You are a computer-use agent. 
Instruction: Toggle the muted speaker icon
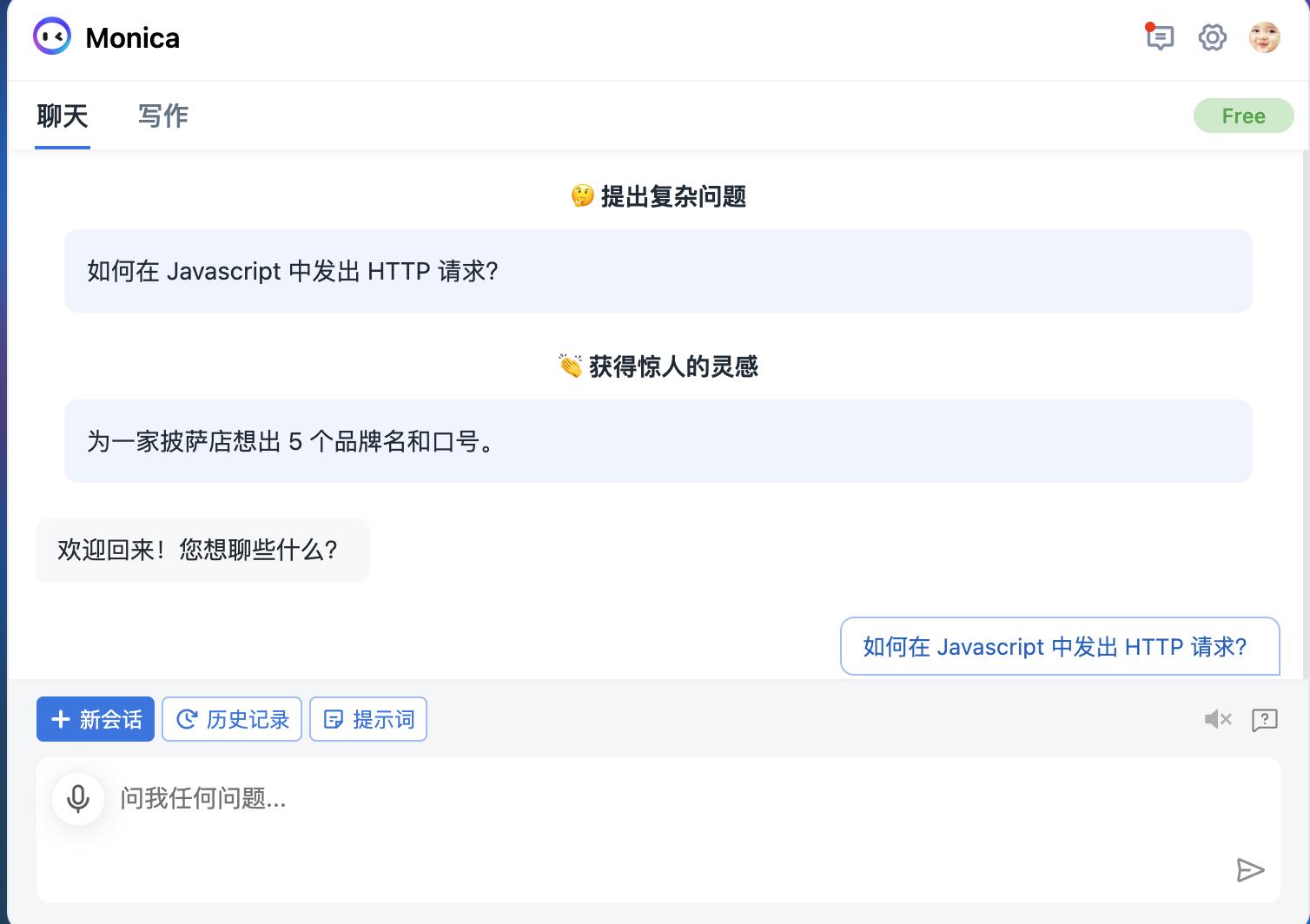point(1218,719)
